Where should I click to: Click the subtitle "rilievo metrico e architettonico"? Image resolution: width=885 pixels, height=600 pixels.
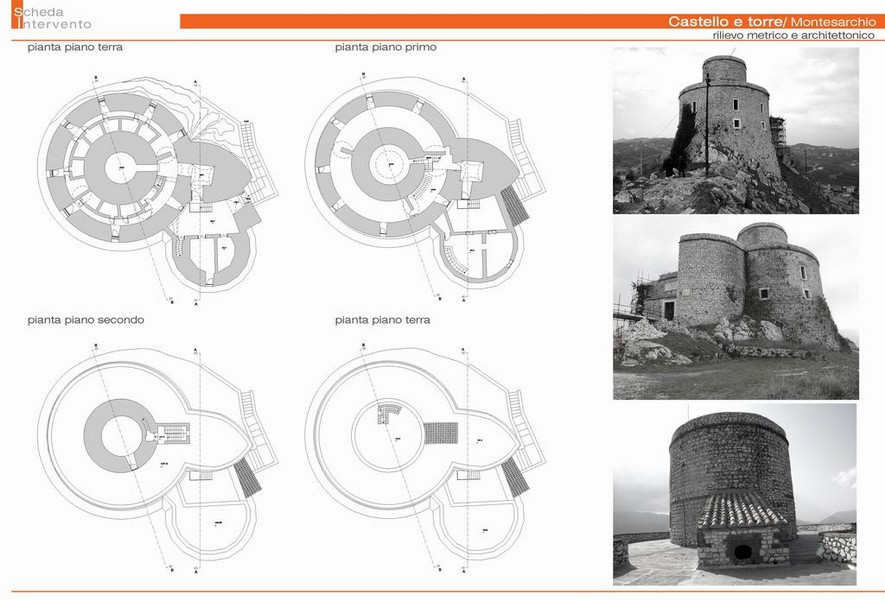(794, 35)
